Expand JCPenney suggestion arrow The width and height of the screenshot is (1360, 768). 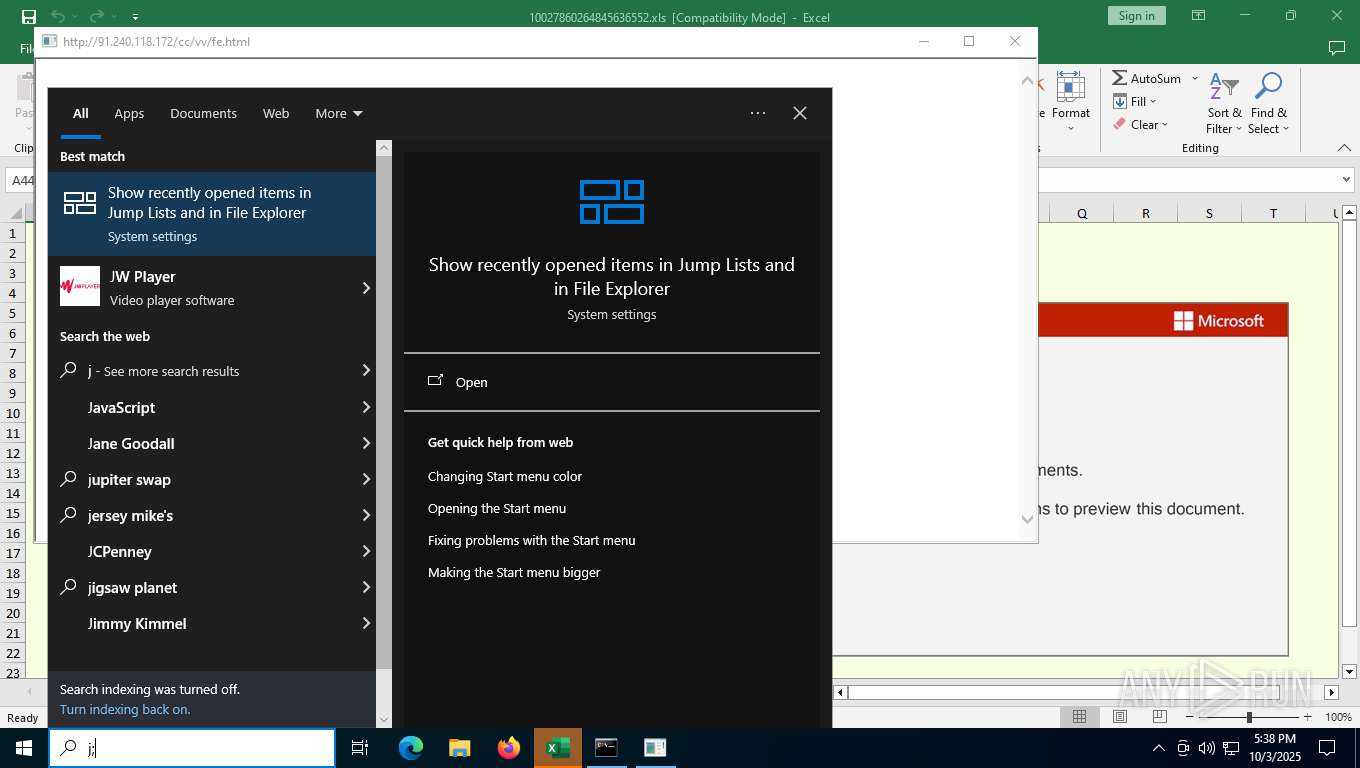[x=366, y=551]
